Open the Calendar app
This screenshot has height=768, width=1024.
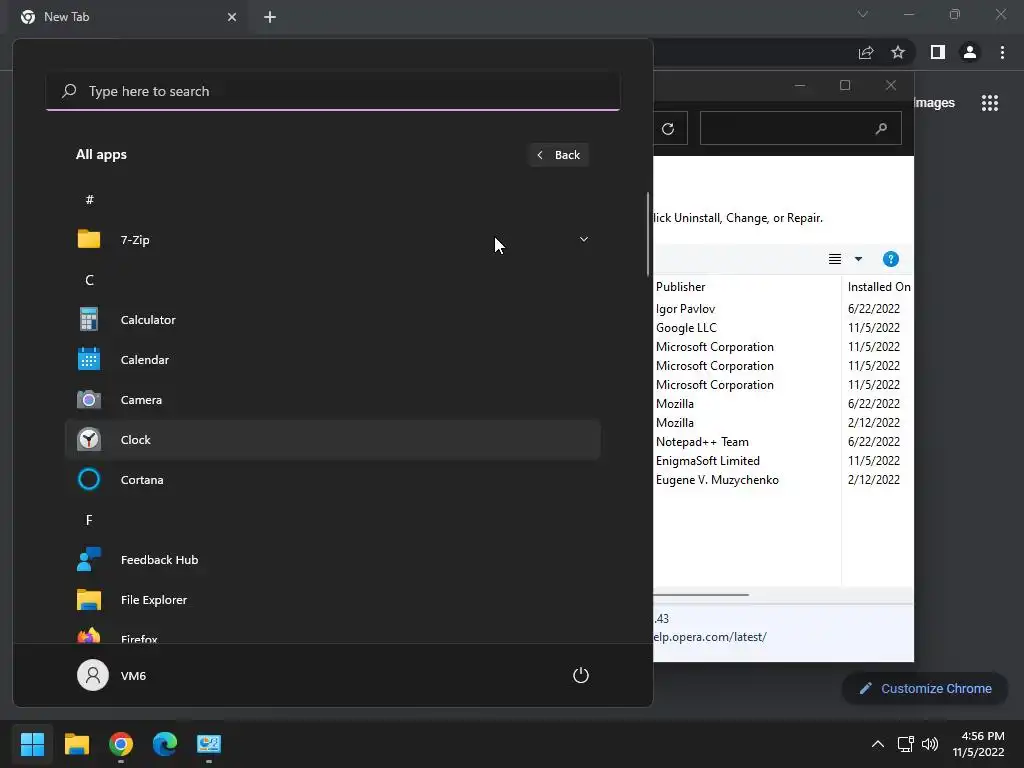point(332,360)
